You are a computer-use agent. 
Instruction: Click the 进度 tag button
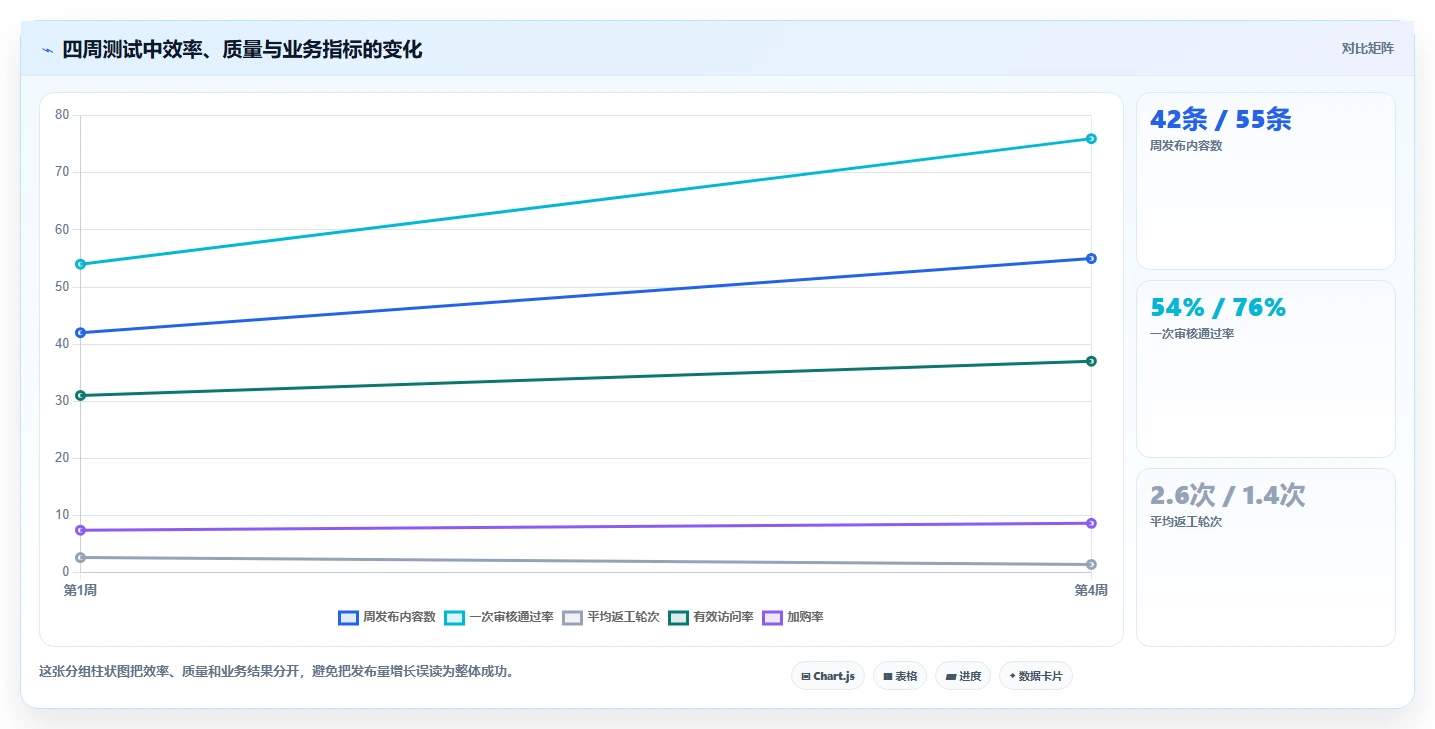[963, 676]
